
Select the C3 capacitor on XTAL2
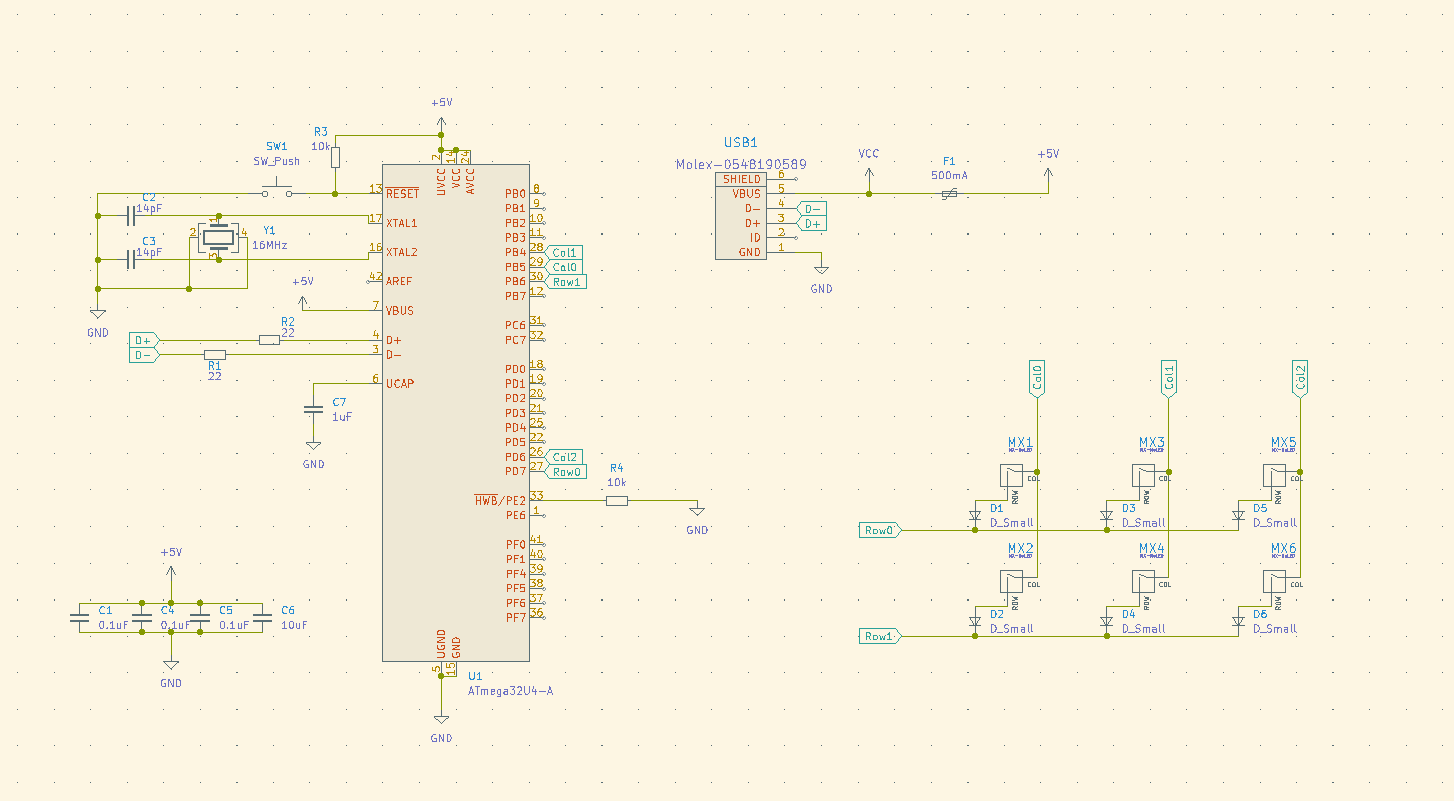[x=131, y=260]
